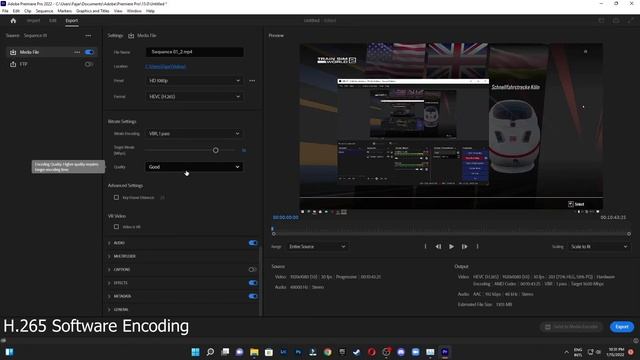
Task: Click the target bitrate numeric value
Action: pos(244,150)
